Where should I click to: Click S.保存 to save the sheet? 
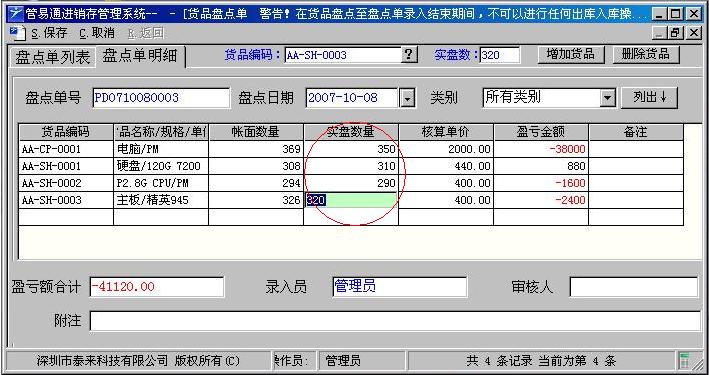(x=49, y=33)
